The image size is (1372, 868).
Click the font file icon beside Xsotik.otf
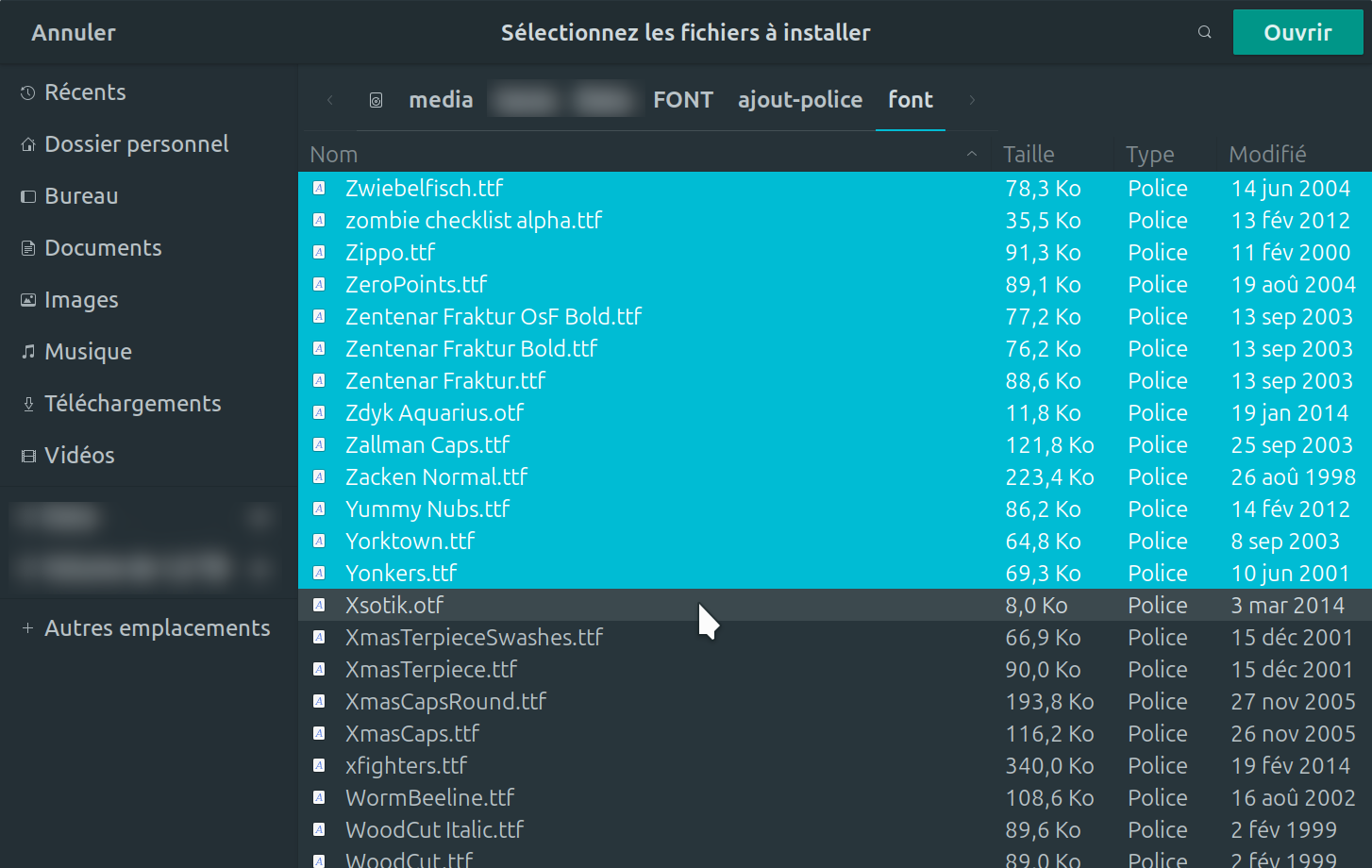click(319, 606)
